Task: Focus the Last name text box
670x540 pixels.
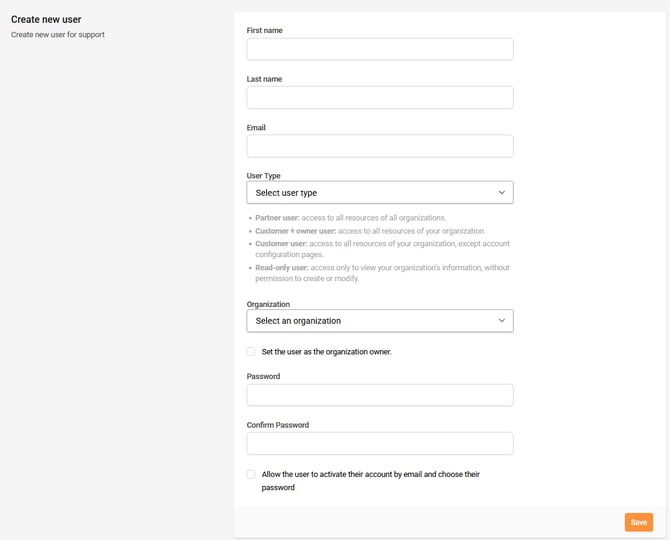Action: click(x=379, y=97)
